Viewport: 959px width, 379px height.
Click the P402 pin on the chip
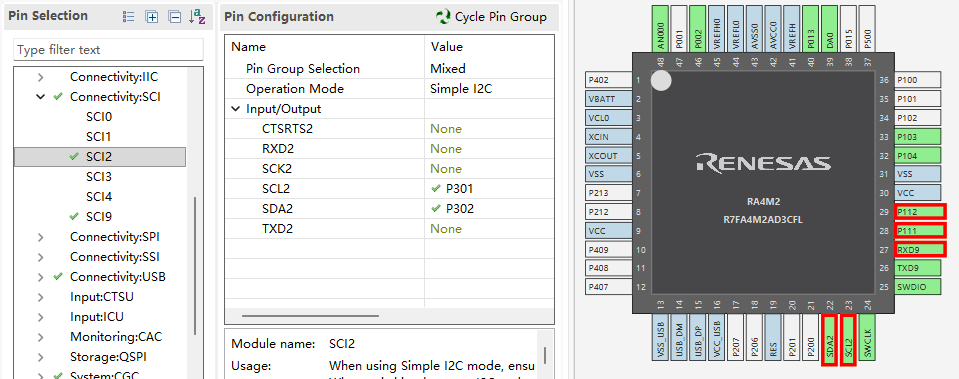(608, 80)
